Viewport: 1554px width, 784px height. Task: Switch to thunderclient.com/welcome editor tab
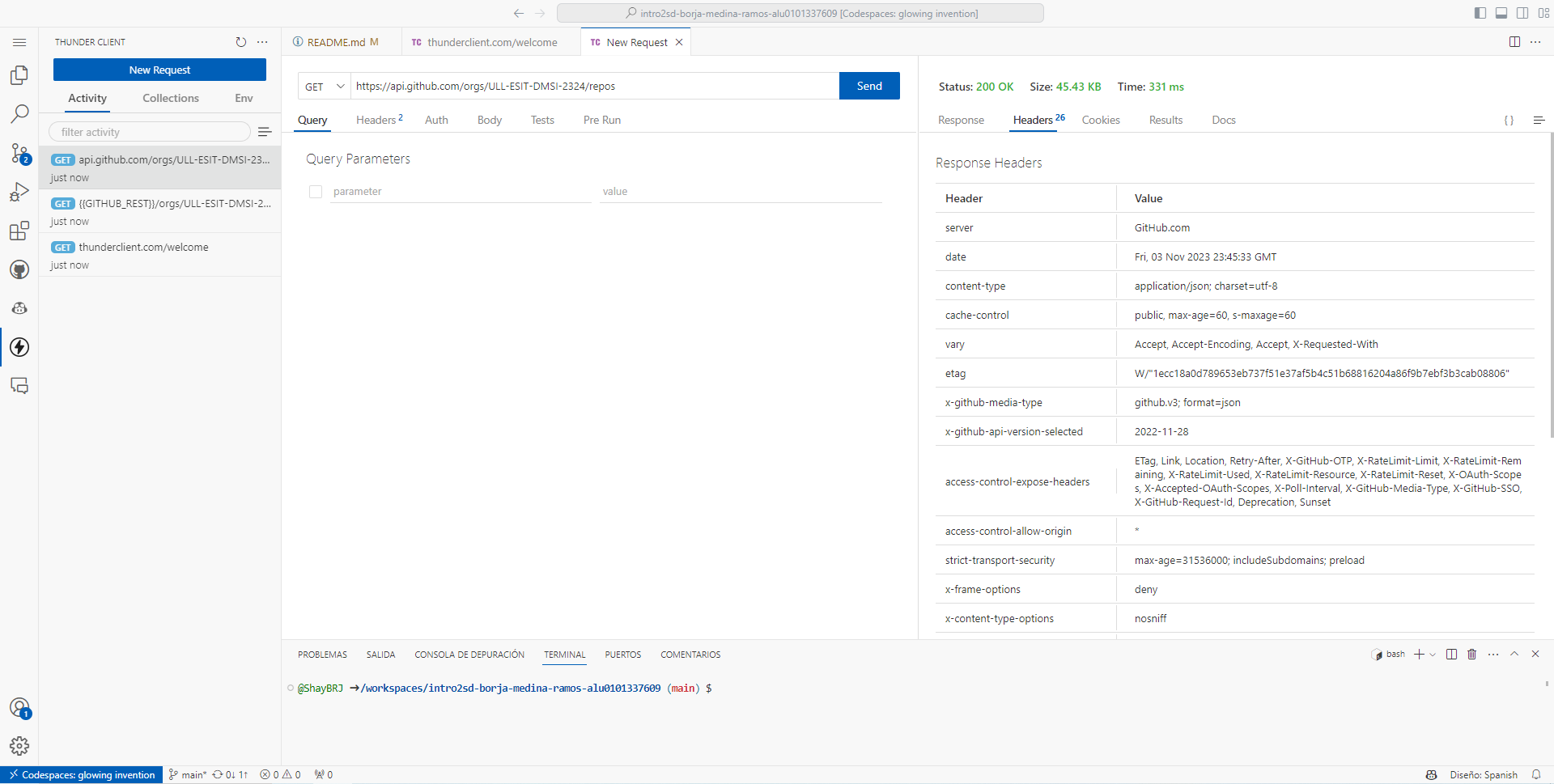(x=491, y=42)
